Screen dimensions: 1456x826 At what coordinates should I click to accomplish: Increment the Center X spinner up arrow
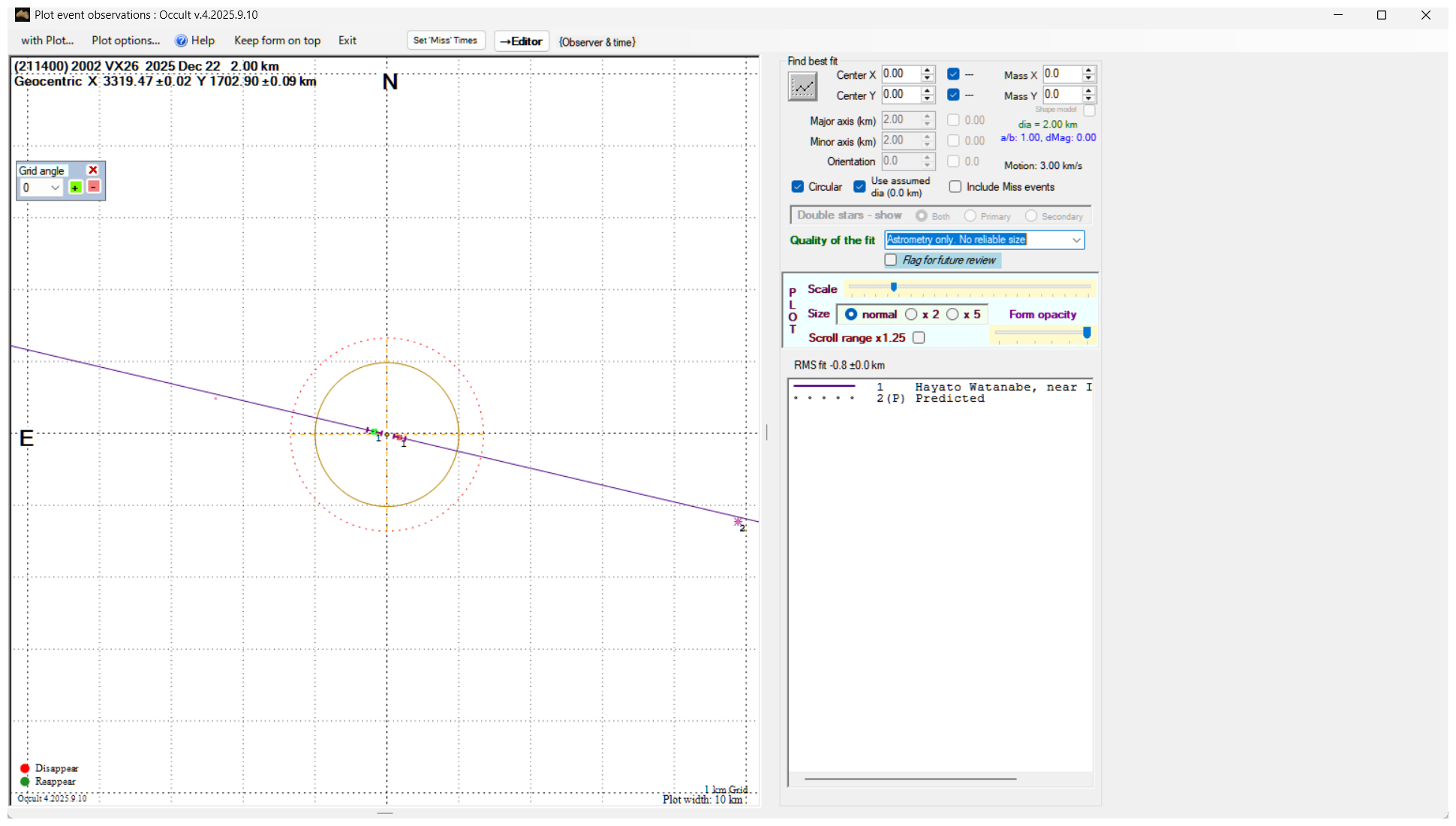click(928, 70)
